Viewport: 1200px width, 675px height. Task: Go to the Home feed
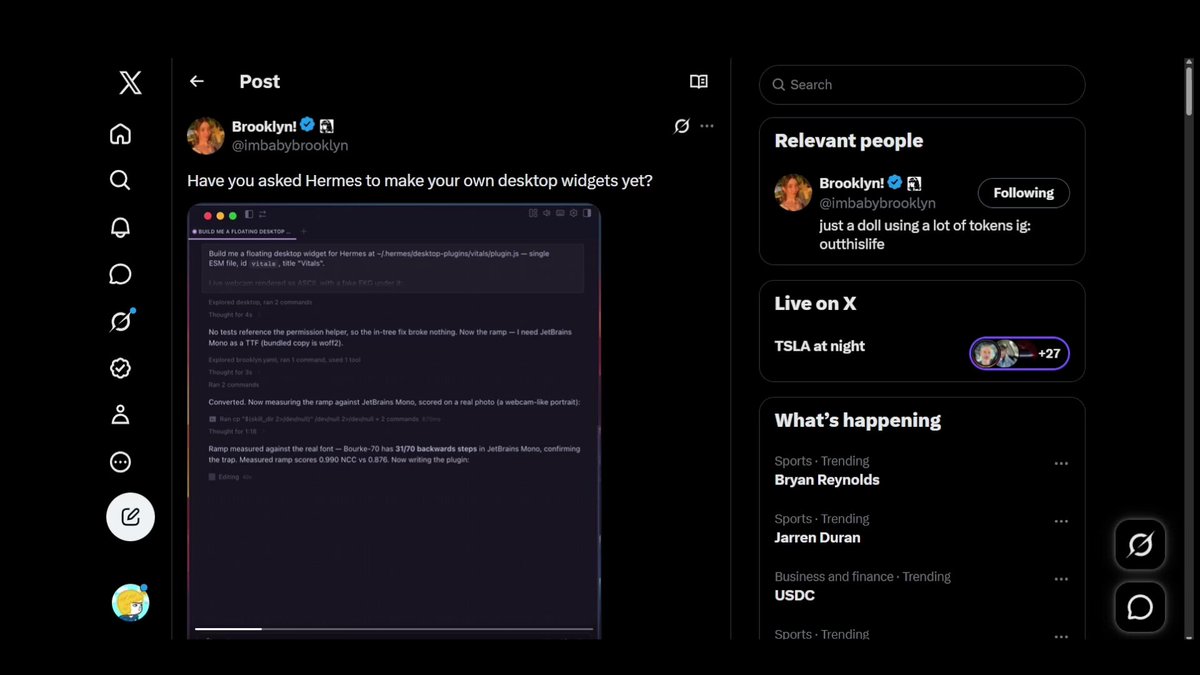coord(120,134)
